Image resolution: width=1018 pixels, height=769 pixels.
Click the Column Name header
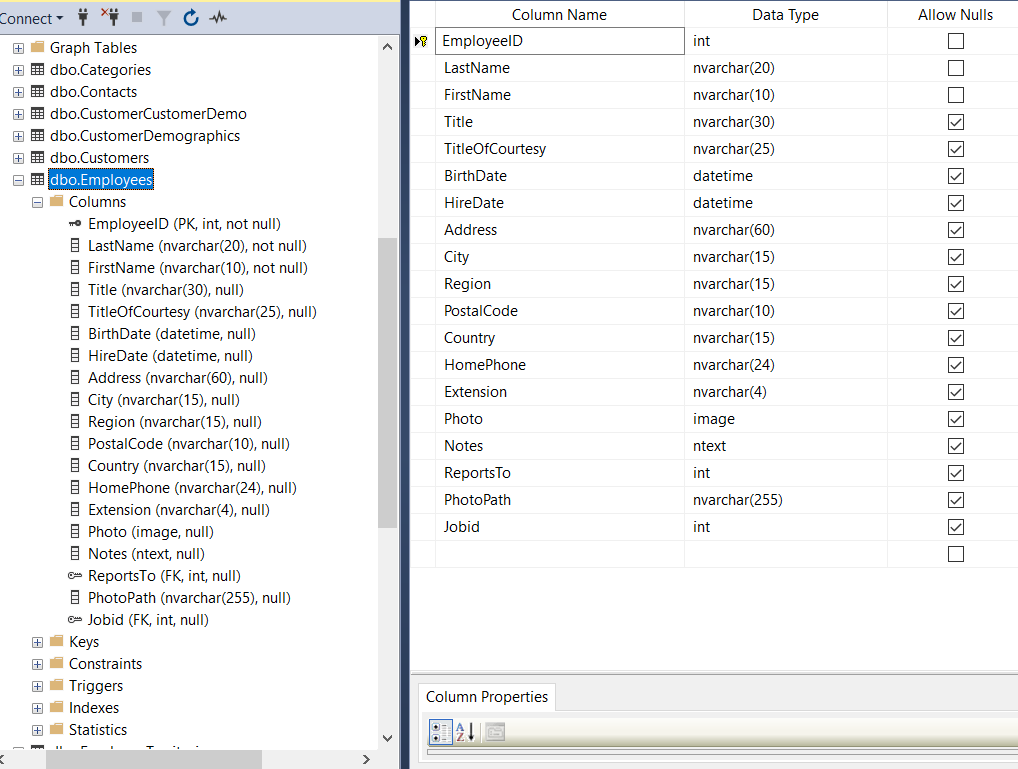559,14
